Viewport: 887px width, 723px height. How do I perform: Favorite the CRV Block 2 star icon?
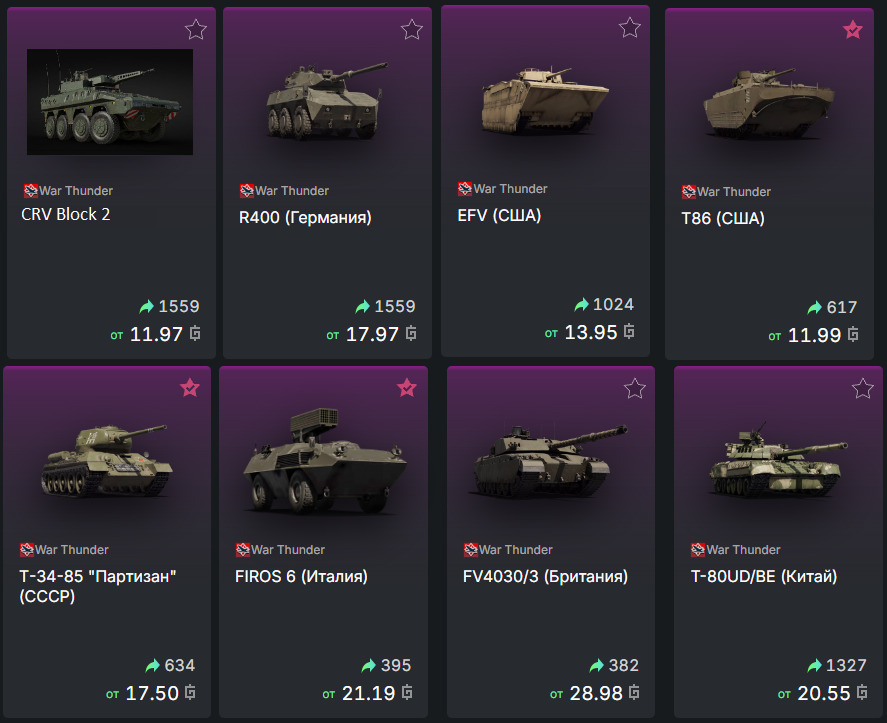196,30
